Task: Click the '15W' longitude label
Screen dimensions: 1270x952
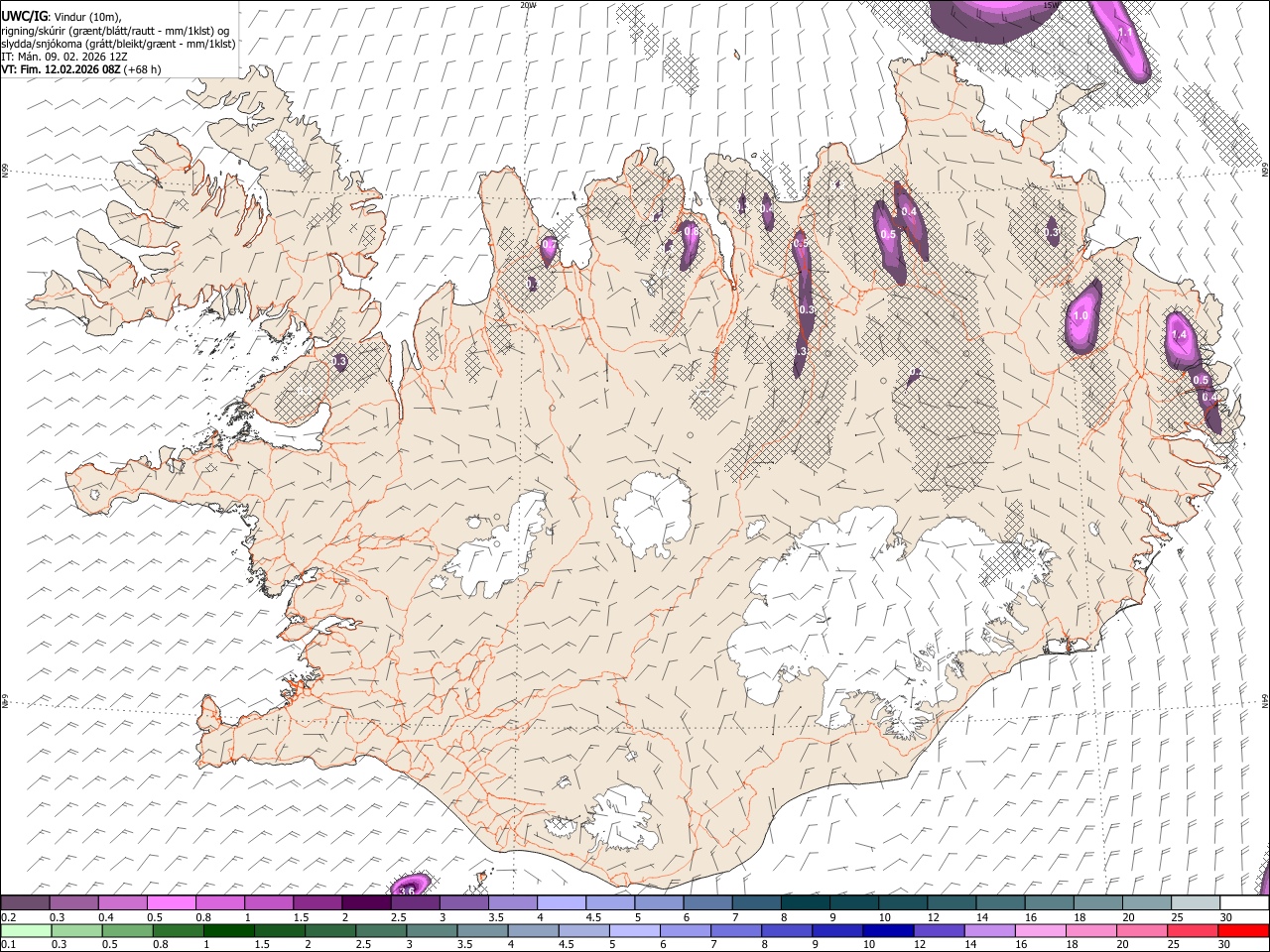Action: coord(1051,5)
